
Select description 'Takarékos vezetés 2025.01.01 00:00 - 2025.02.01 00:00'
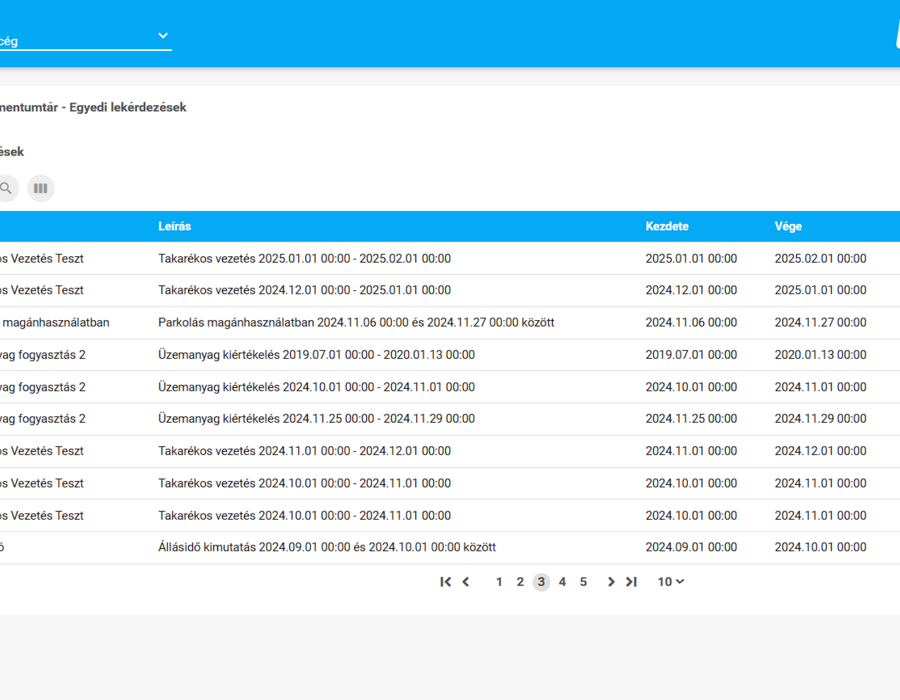coord(305,259)
